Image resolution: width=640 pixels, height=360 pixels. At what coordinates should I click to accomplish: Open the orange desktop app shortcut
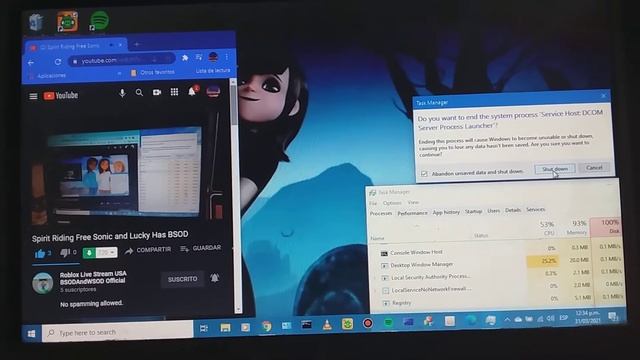[67, 21]
